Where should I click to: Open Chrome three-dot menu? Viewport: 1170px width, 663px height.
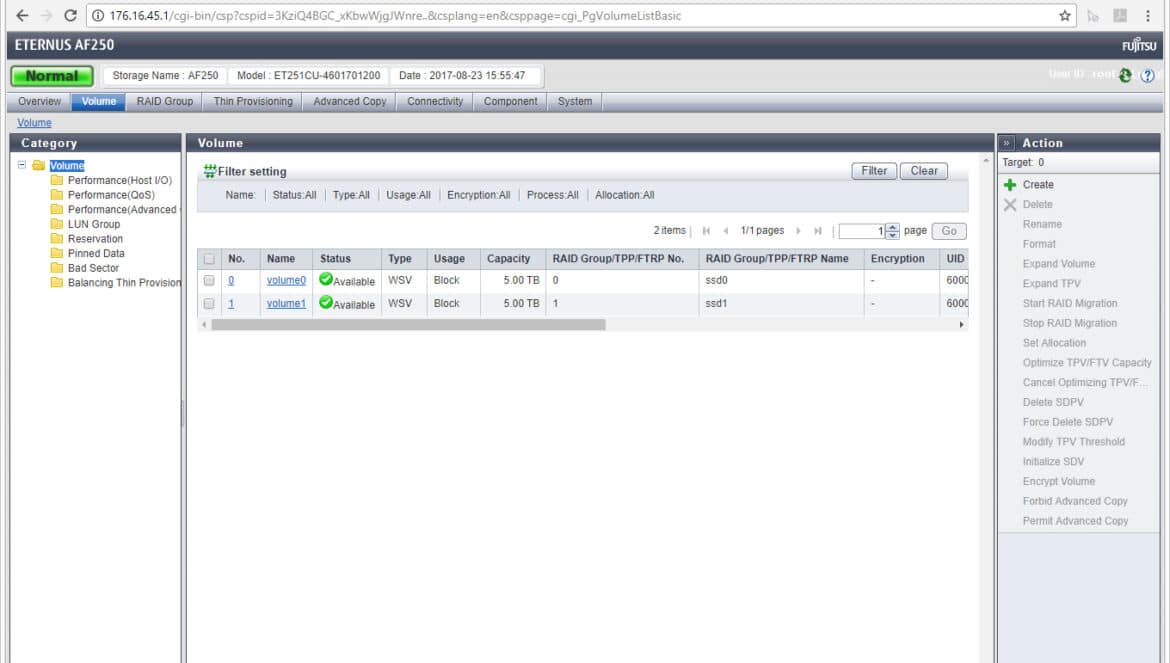click(x=1148, y=16)
